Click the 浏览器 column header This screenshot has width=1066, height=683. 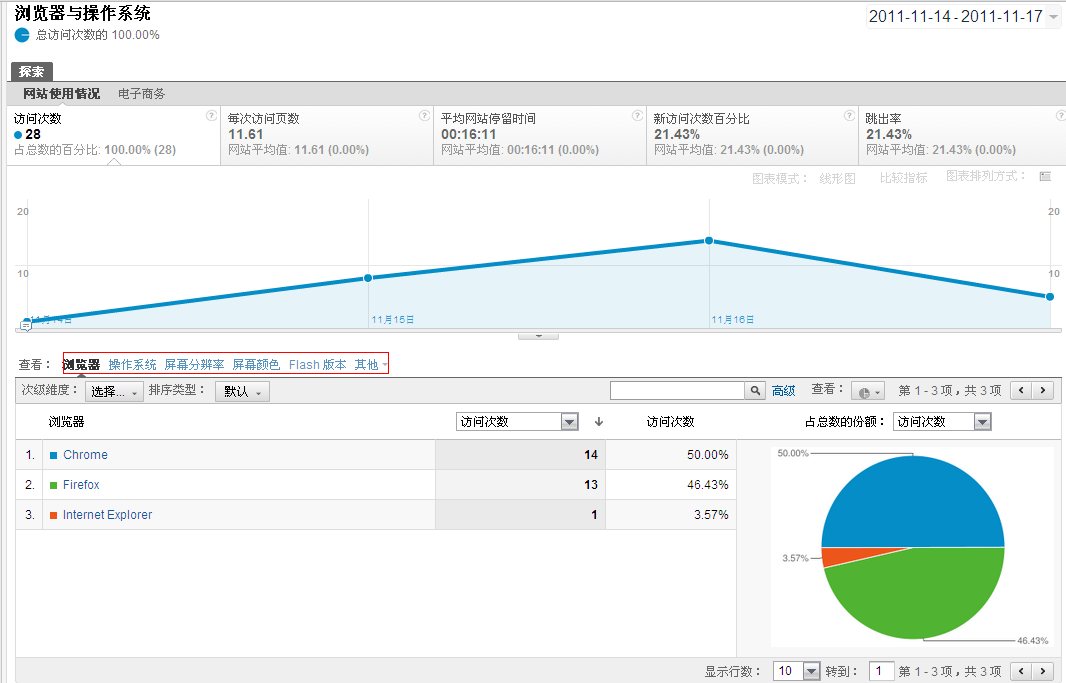click(67, 422)
